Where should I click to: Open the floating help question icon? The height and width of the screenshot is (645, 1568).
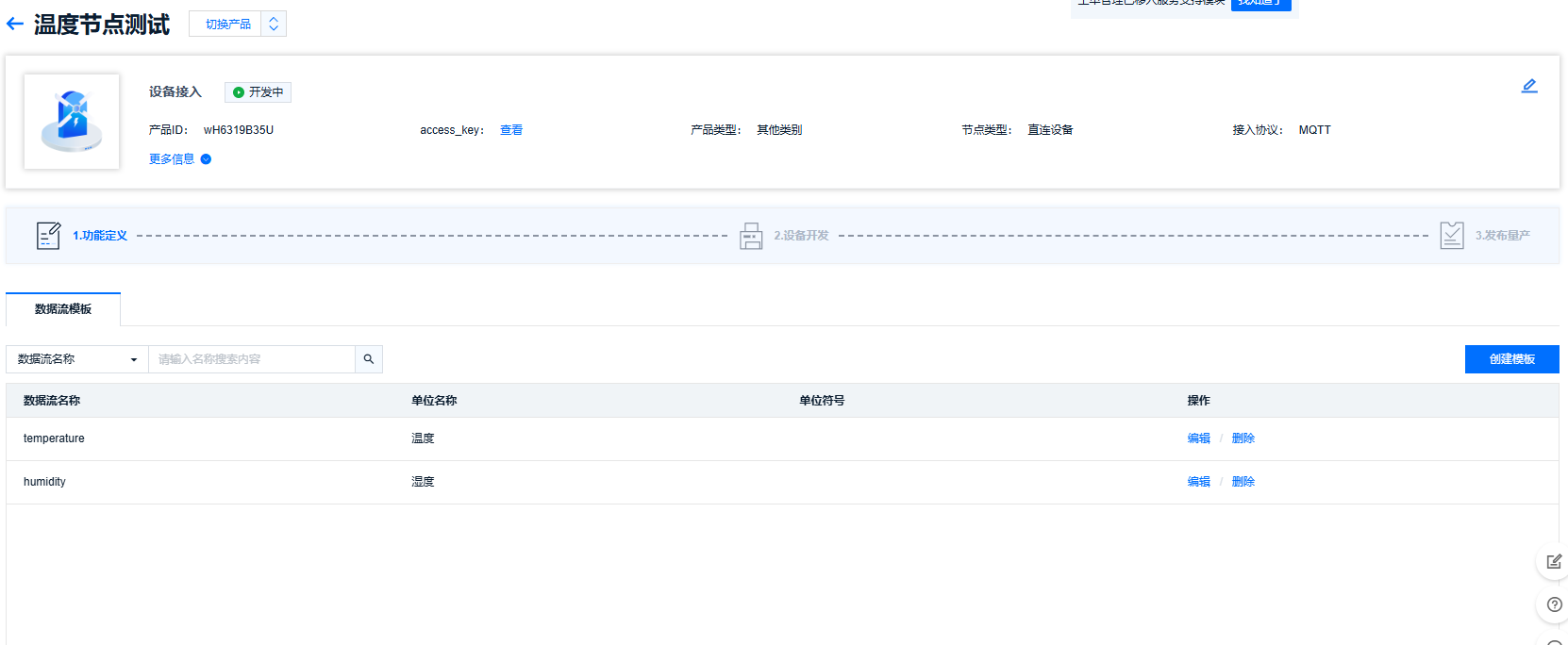[x=1554, y=604]
